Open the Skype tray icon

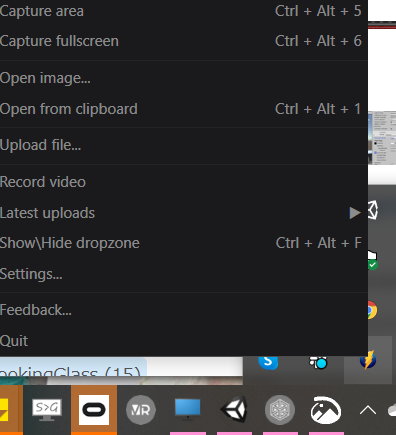tap(268, 362)
